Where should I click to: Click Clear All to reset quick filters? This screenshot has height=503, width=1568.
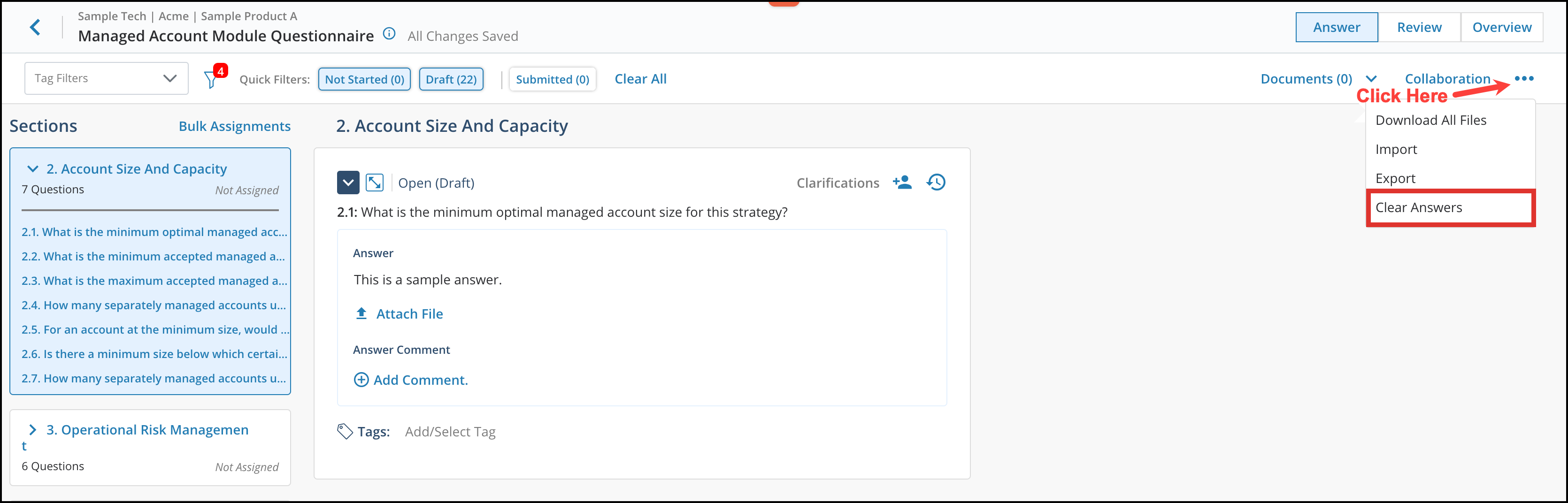(640, 78)
